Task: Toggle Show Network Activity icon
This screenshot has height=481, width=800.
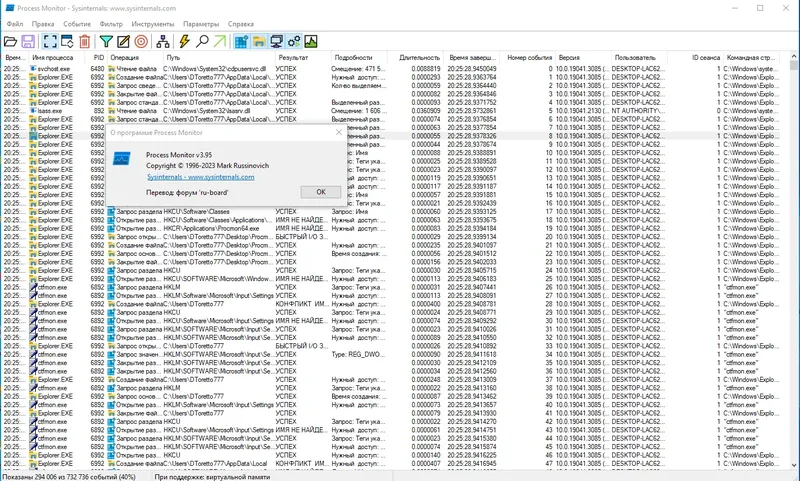Action: [277, 41]
